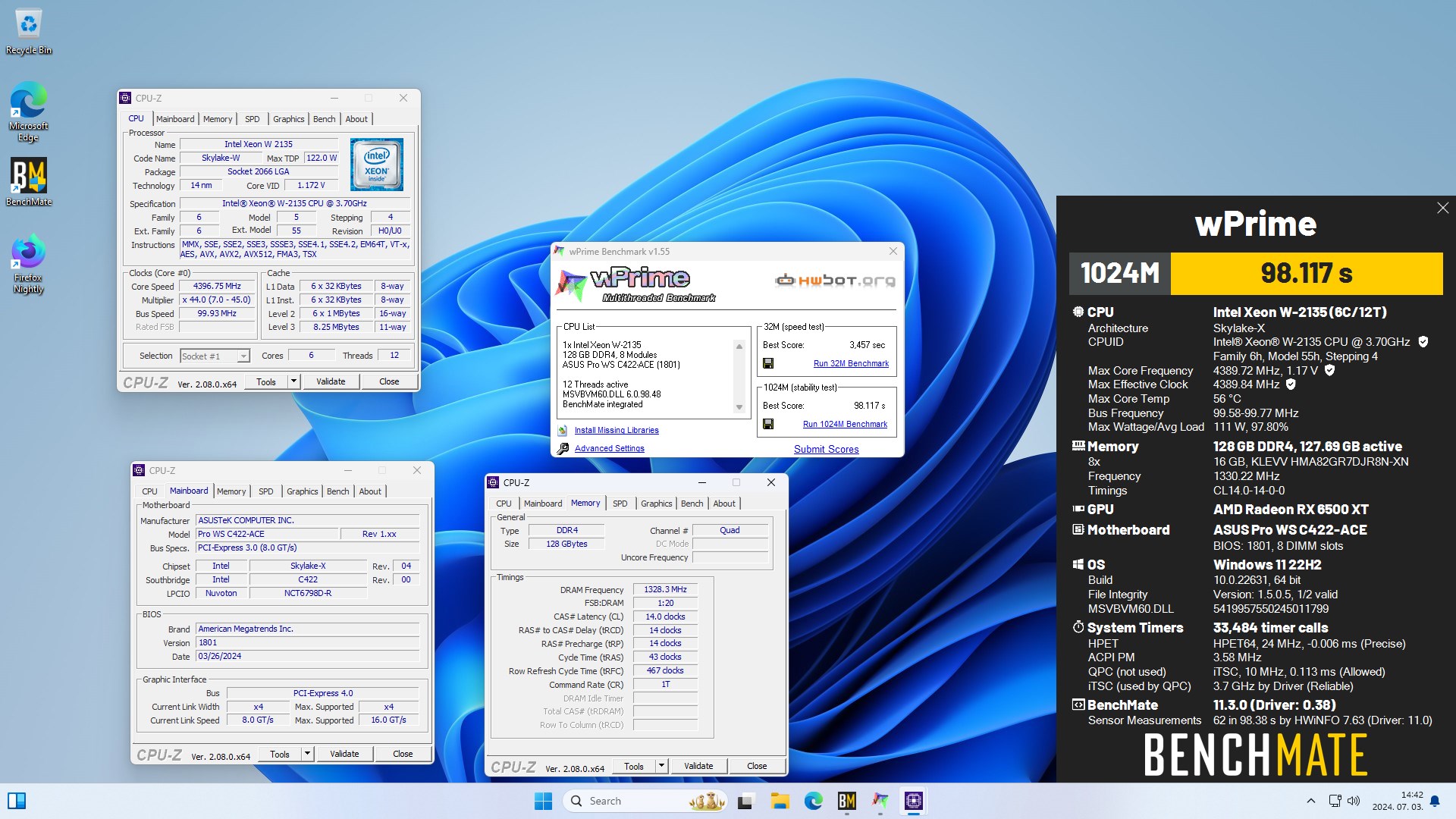1456x819 pixels.
Task: Click the Threads count field showing 12
Action: [394, 355]
